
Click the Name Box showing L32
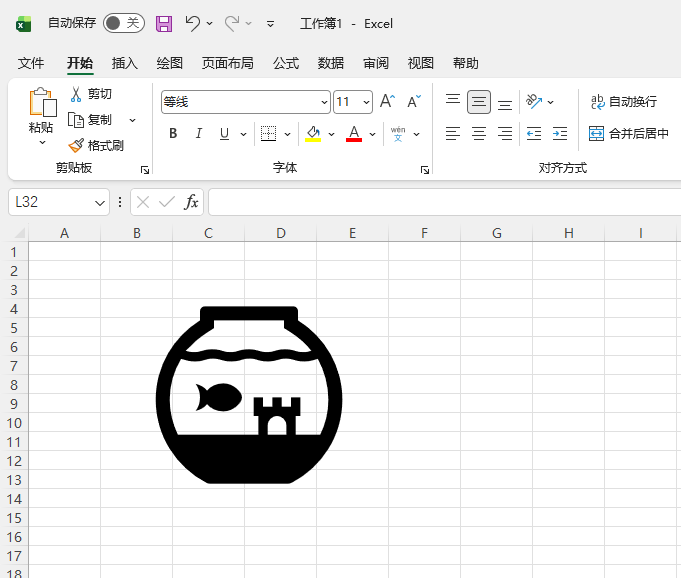point(51,202)
